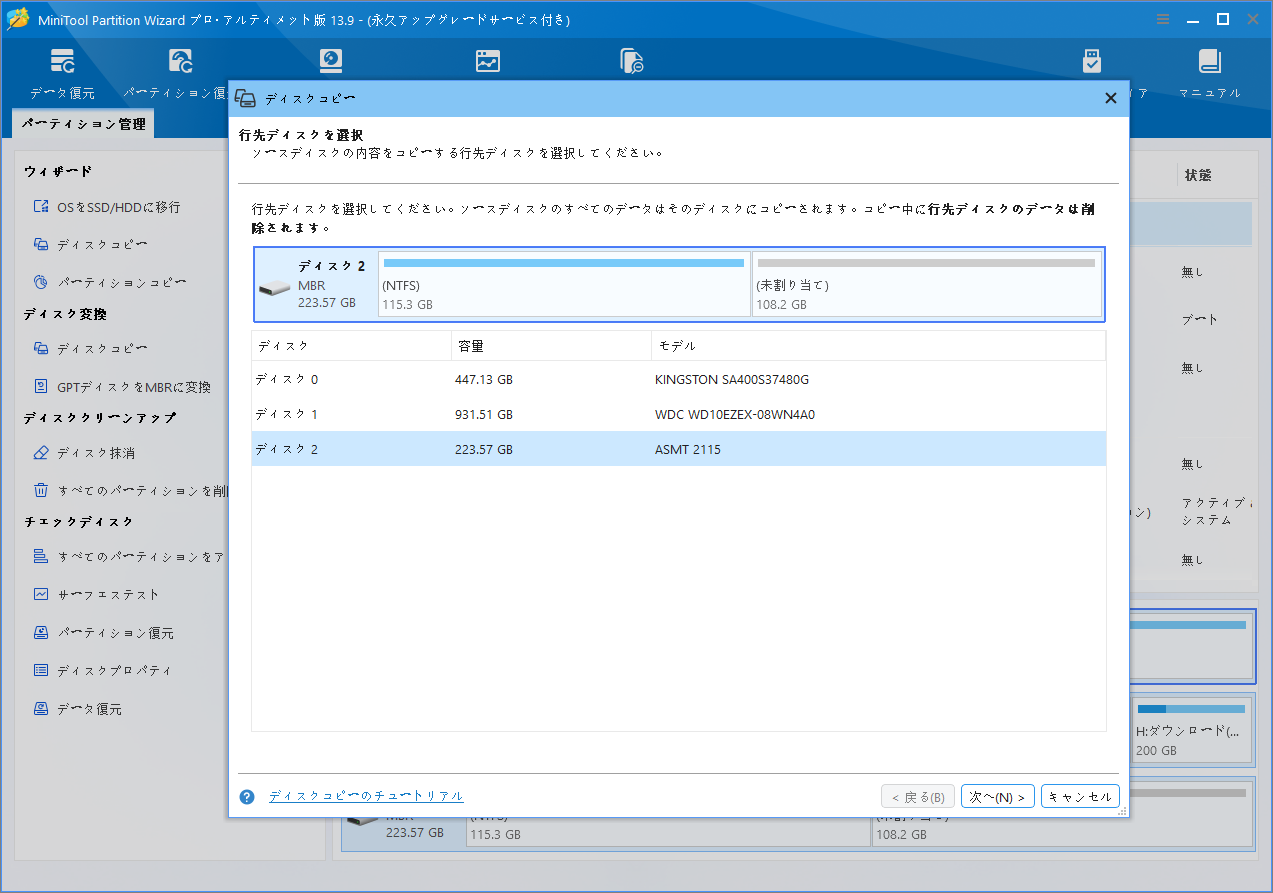Start パーティションコピー from the sidebar
1273x893 pixels.
pyautogui.click(x=110, y=282)
